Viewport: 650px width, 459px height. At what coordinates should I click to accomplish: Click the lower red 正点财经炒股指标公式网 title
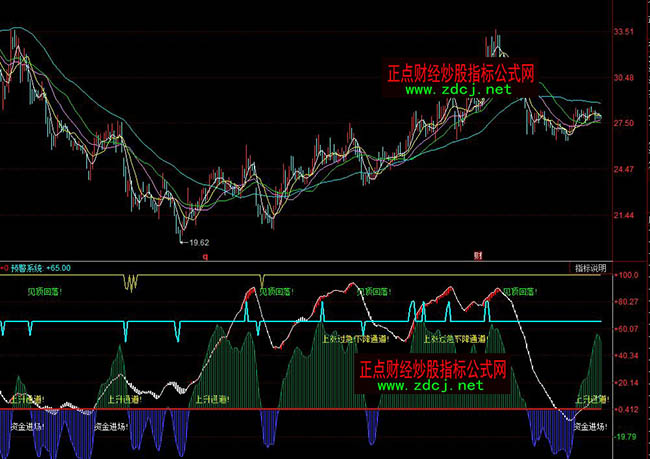coord(432,369)
